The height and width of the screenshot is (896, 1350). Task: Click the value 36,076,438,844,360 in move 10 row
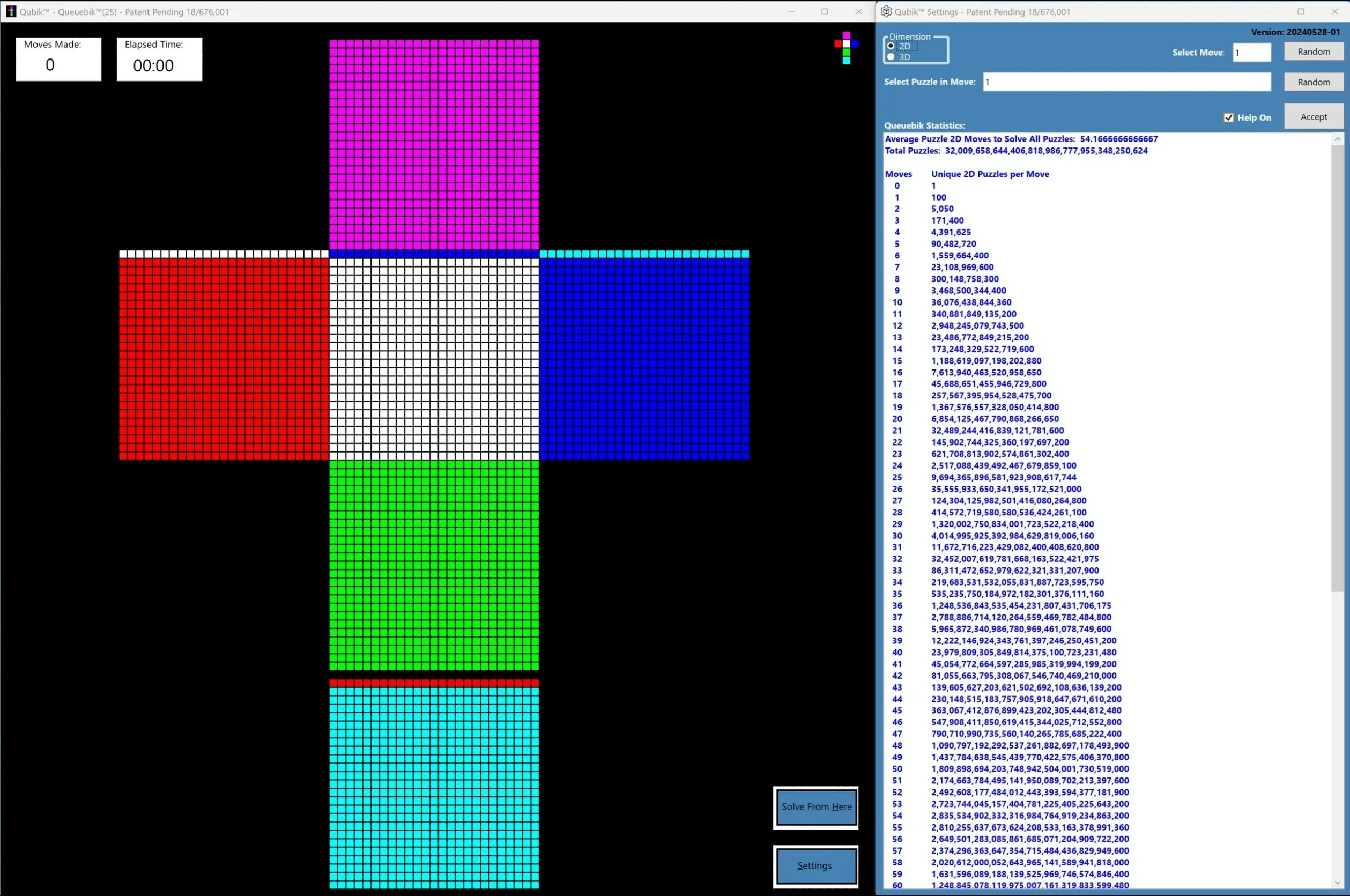point(971,302)
